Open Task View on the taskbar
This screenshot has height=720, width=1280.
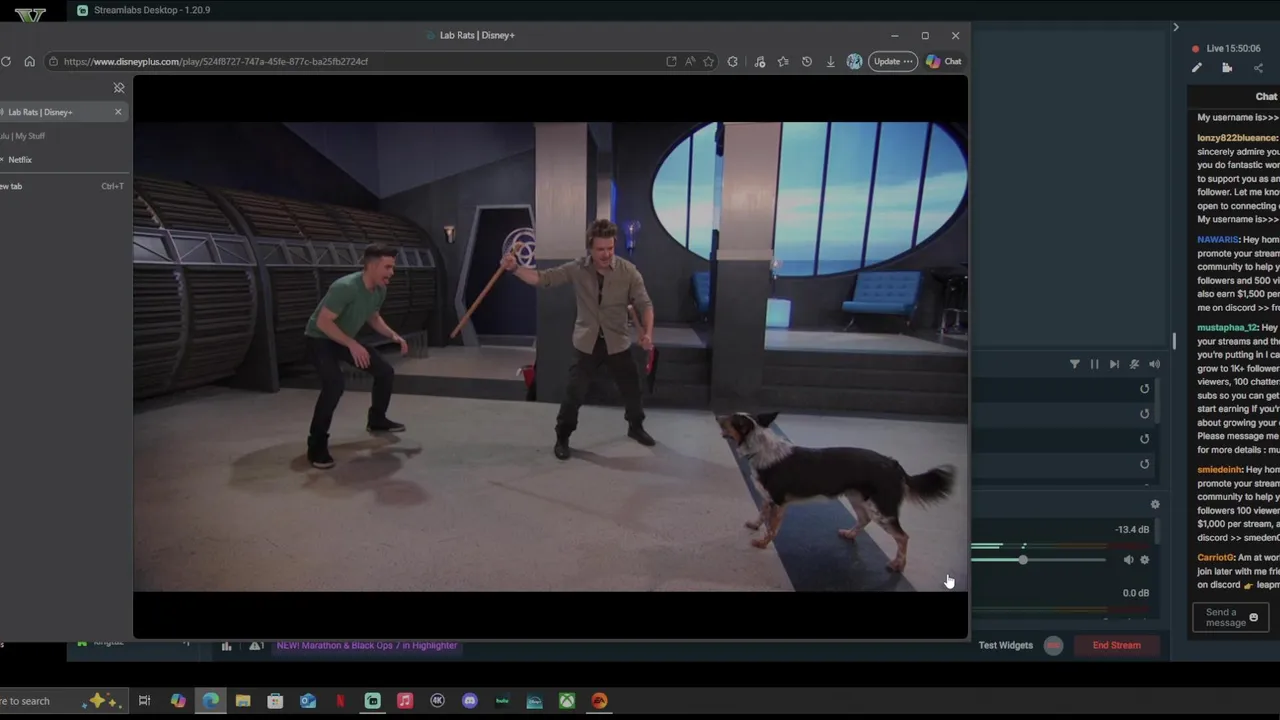pos(145,701)
